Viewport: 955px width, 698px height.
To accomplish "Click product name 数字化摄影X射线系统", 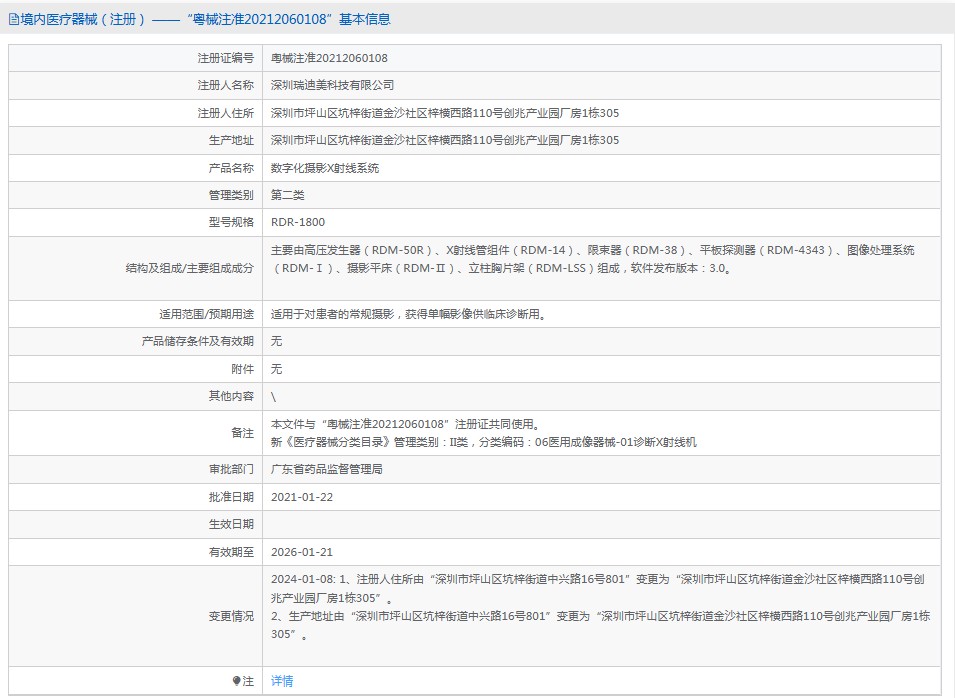I will tap(325, 168).
